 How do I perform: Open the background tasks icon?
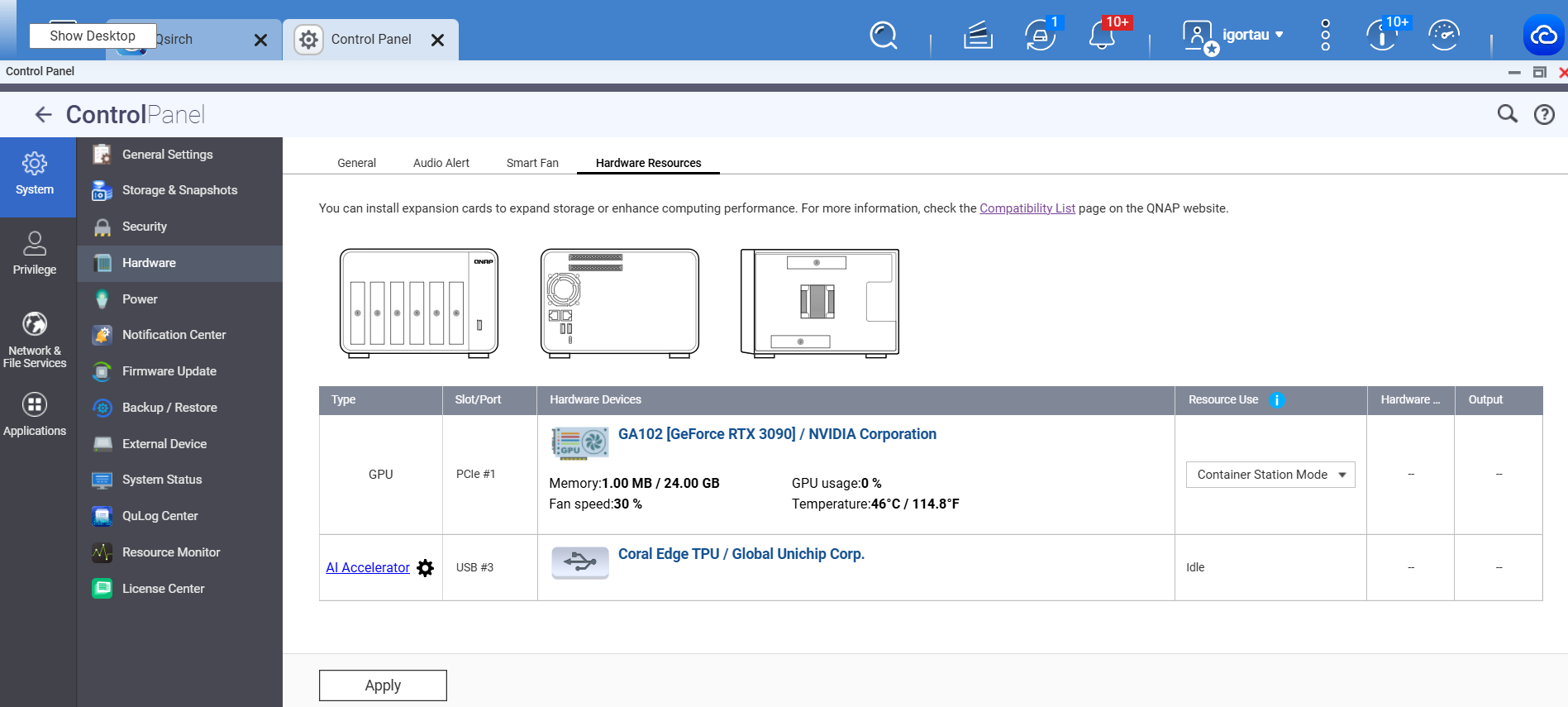click(x=978, y=36)
